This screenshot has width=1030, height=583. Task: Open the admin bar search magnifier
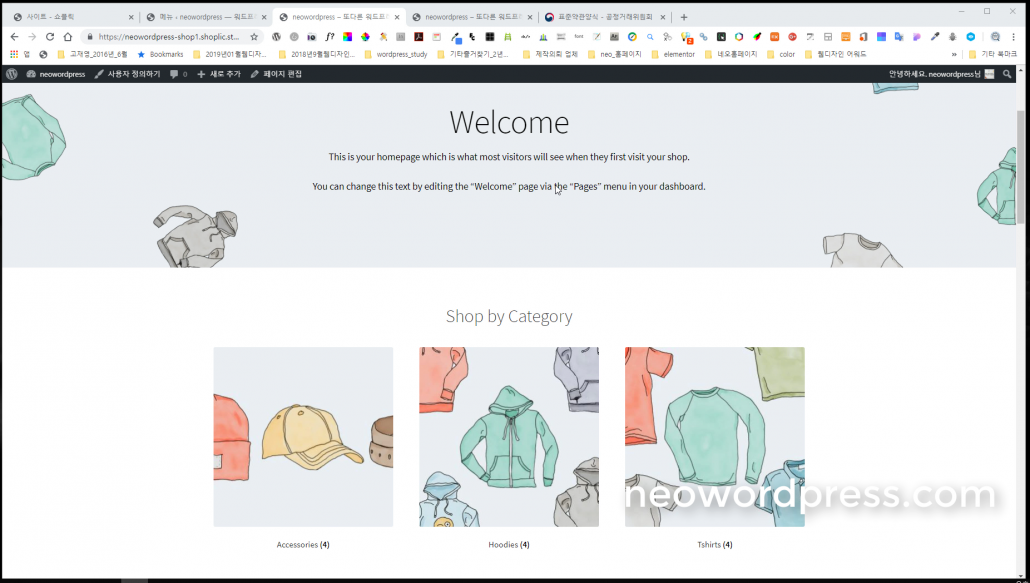(x=1007, y=74)
